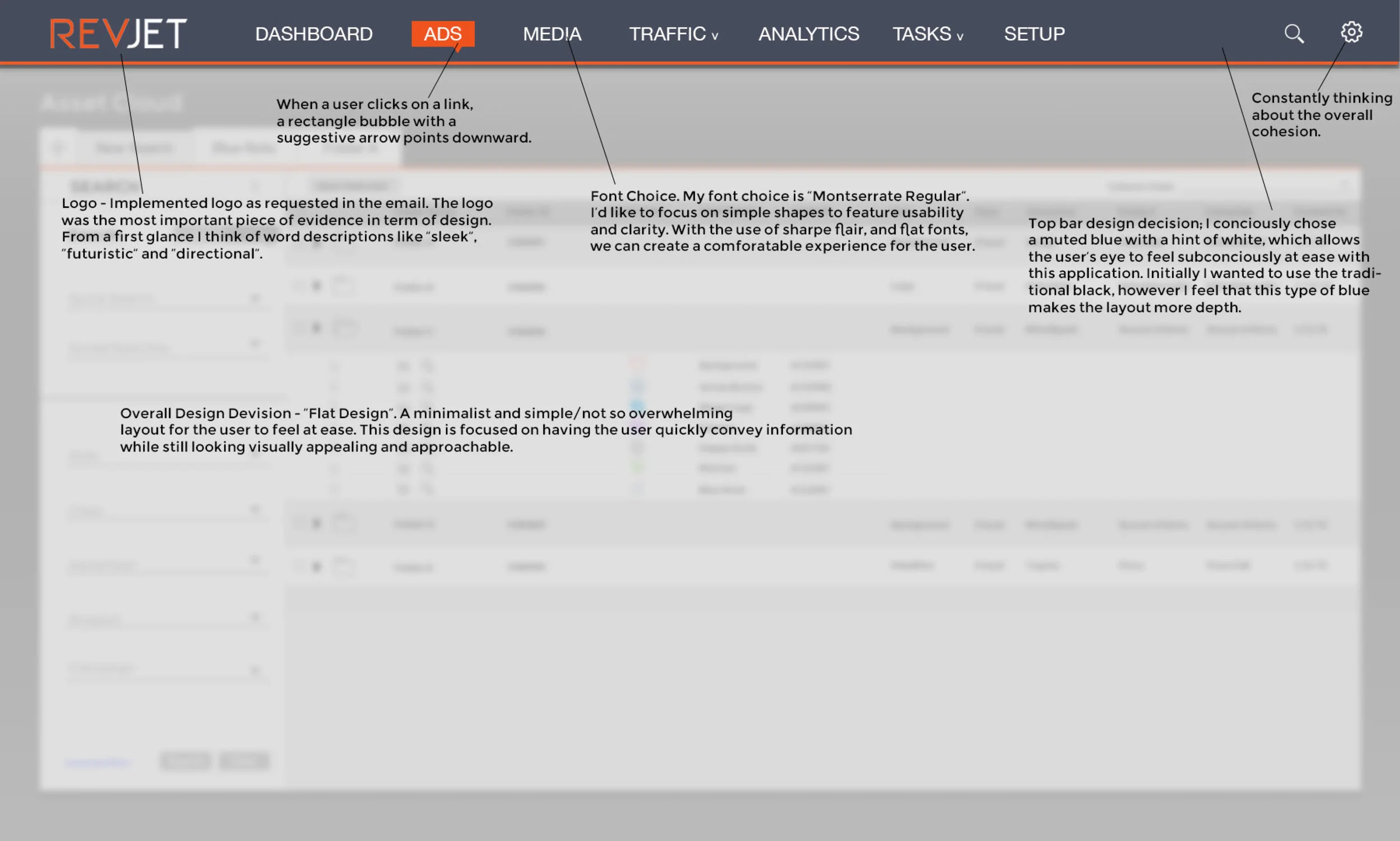
Task: Tick the checkbox on the second-to-last folder row
Action: tap(298, 523)
